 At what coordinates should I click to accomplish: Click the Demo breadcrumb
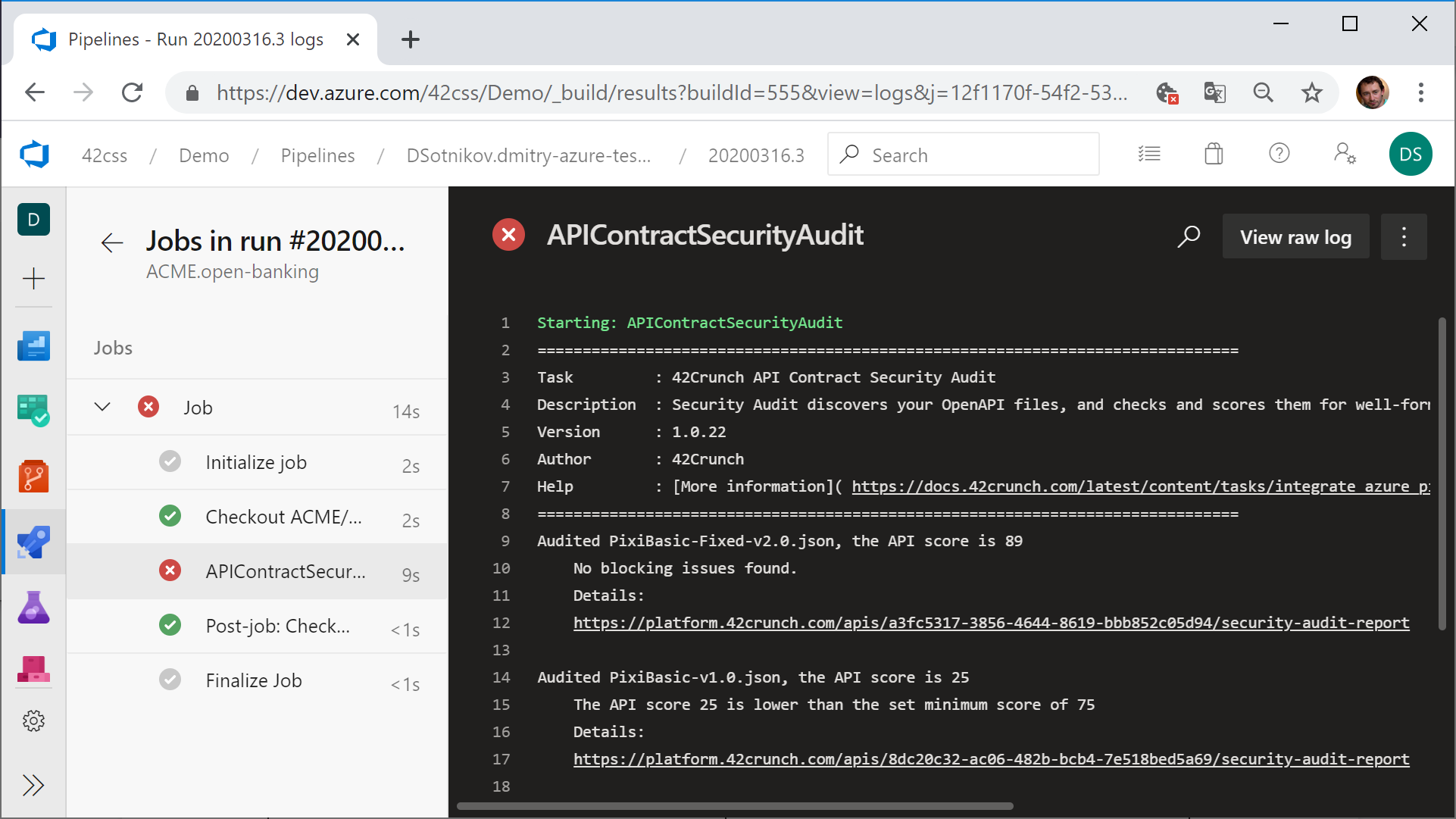click(x=204, y=155)
